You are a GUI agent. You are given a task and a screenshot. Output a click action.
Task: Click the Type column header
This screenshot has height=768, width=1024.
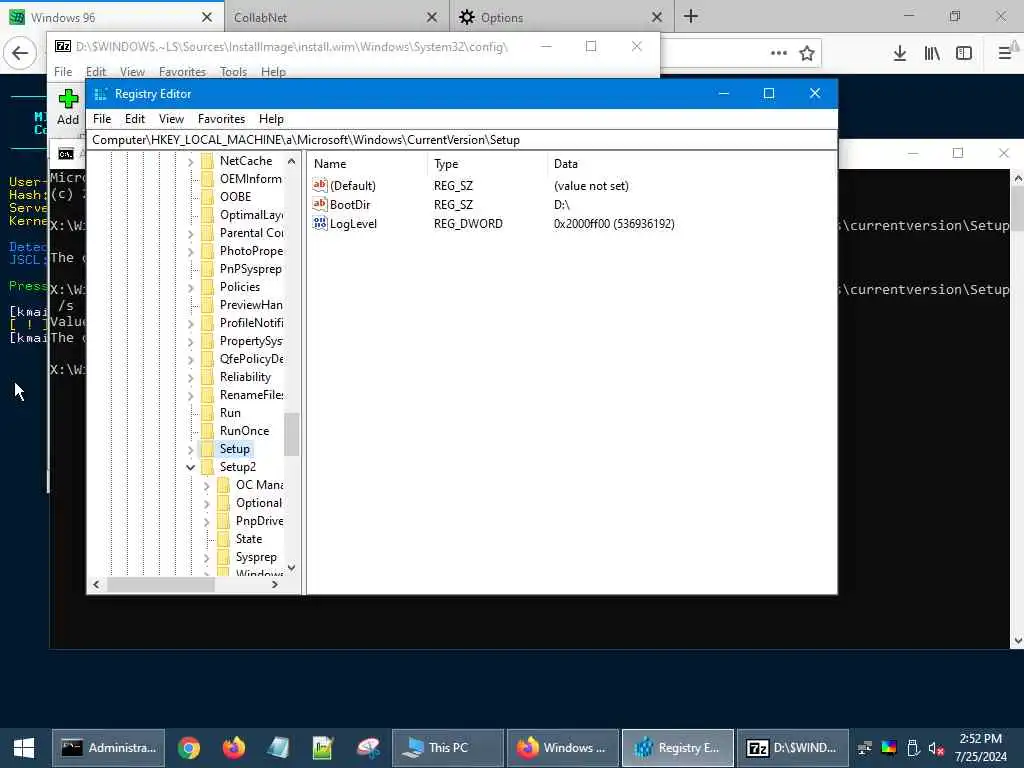487,164
